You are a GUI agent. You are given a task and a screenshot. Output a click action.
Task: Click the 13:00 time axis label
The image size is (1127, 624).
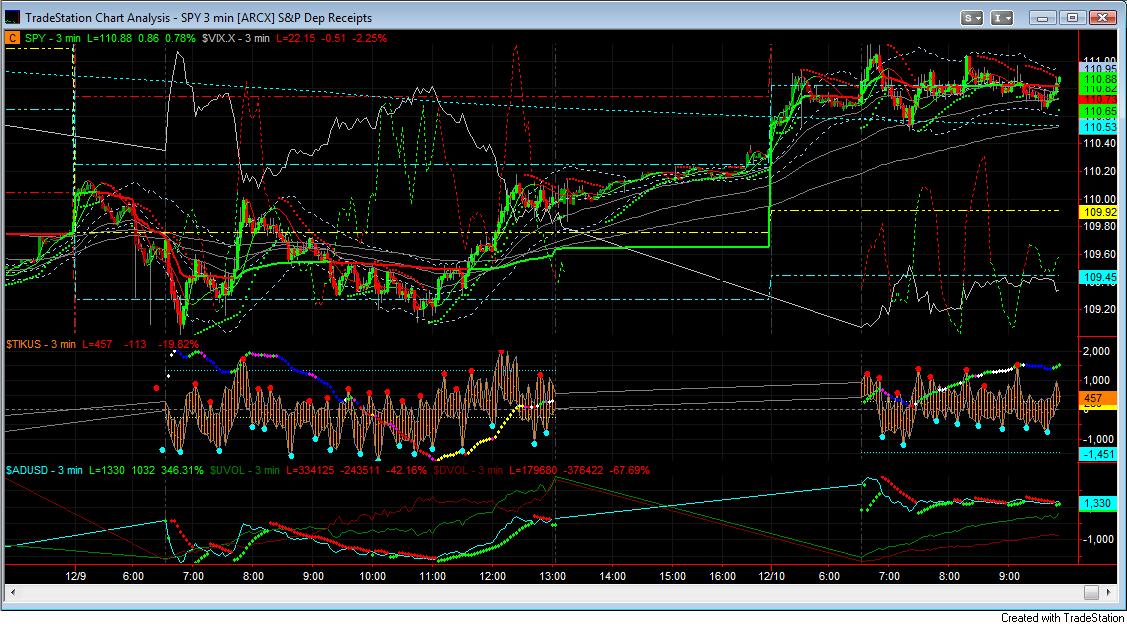554,576
